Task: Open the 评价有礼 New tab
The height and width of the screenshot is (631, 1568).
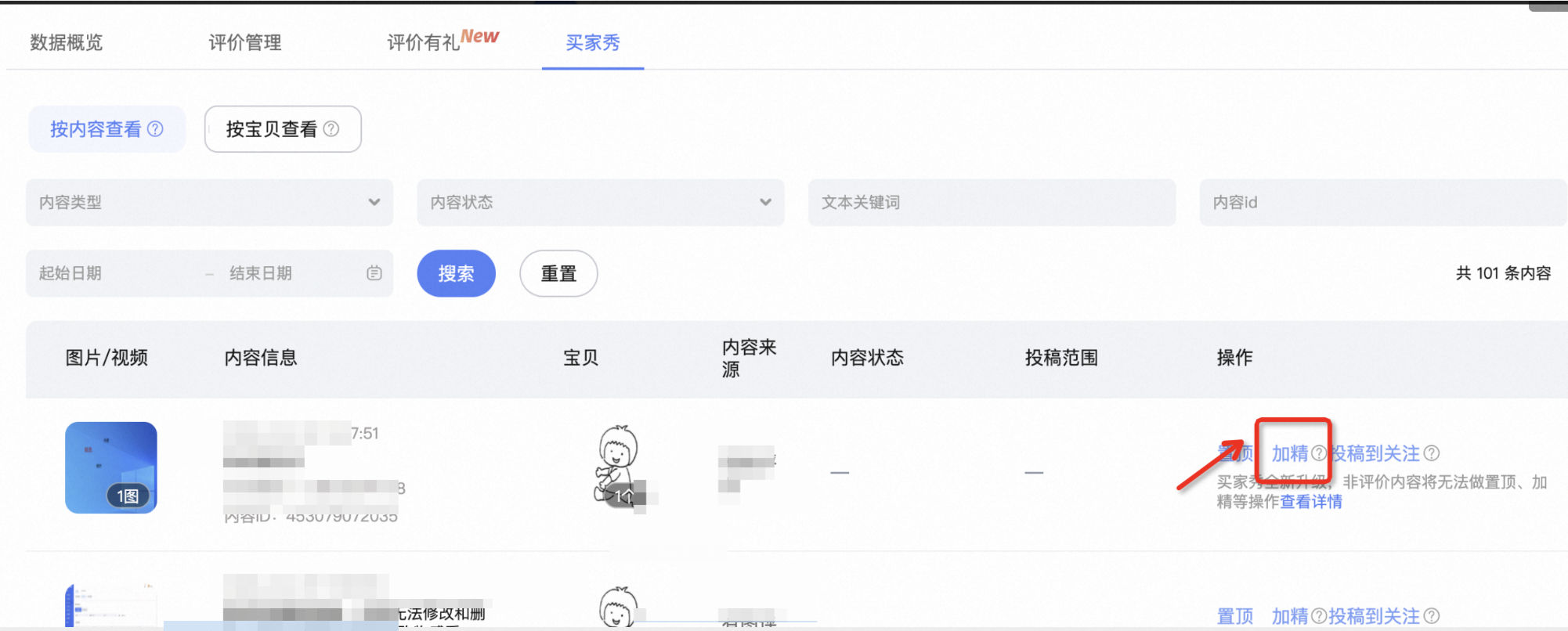Action: pyautogui.click(x=443, y=40)
